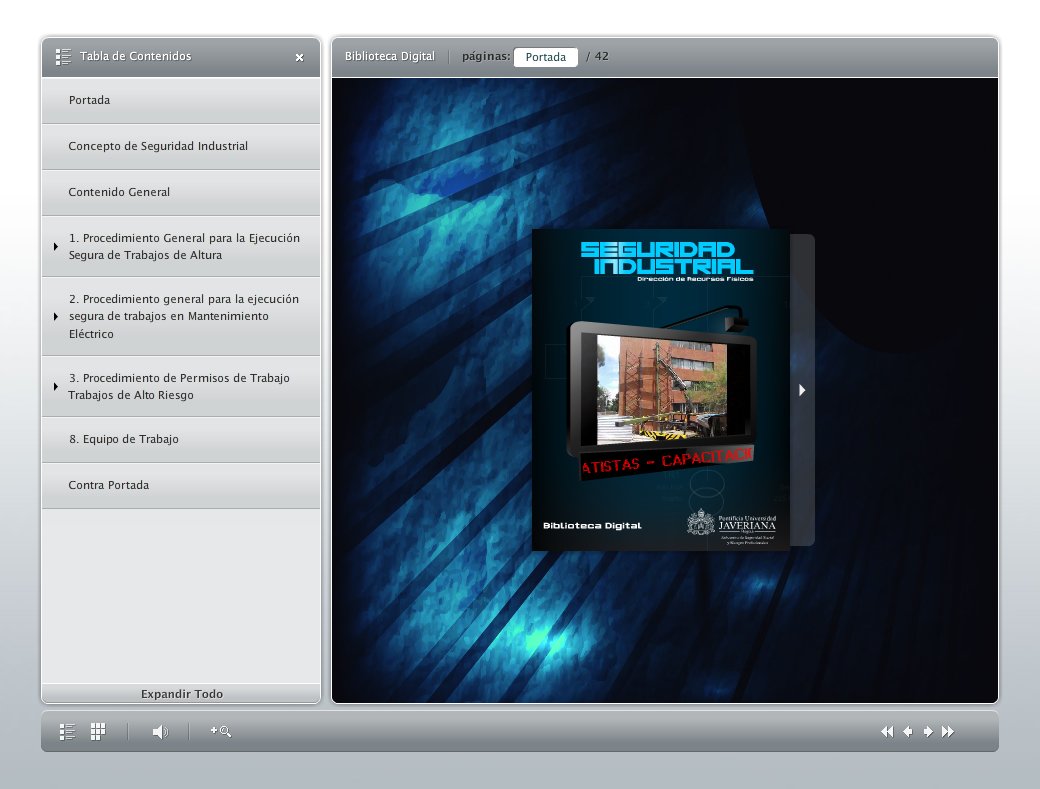
Task: Mute the page-flip sound
Action: [160, 732]
